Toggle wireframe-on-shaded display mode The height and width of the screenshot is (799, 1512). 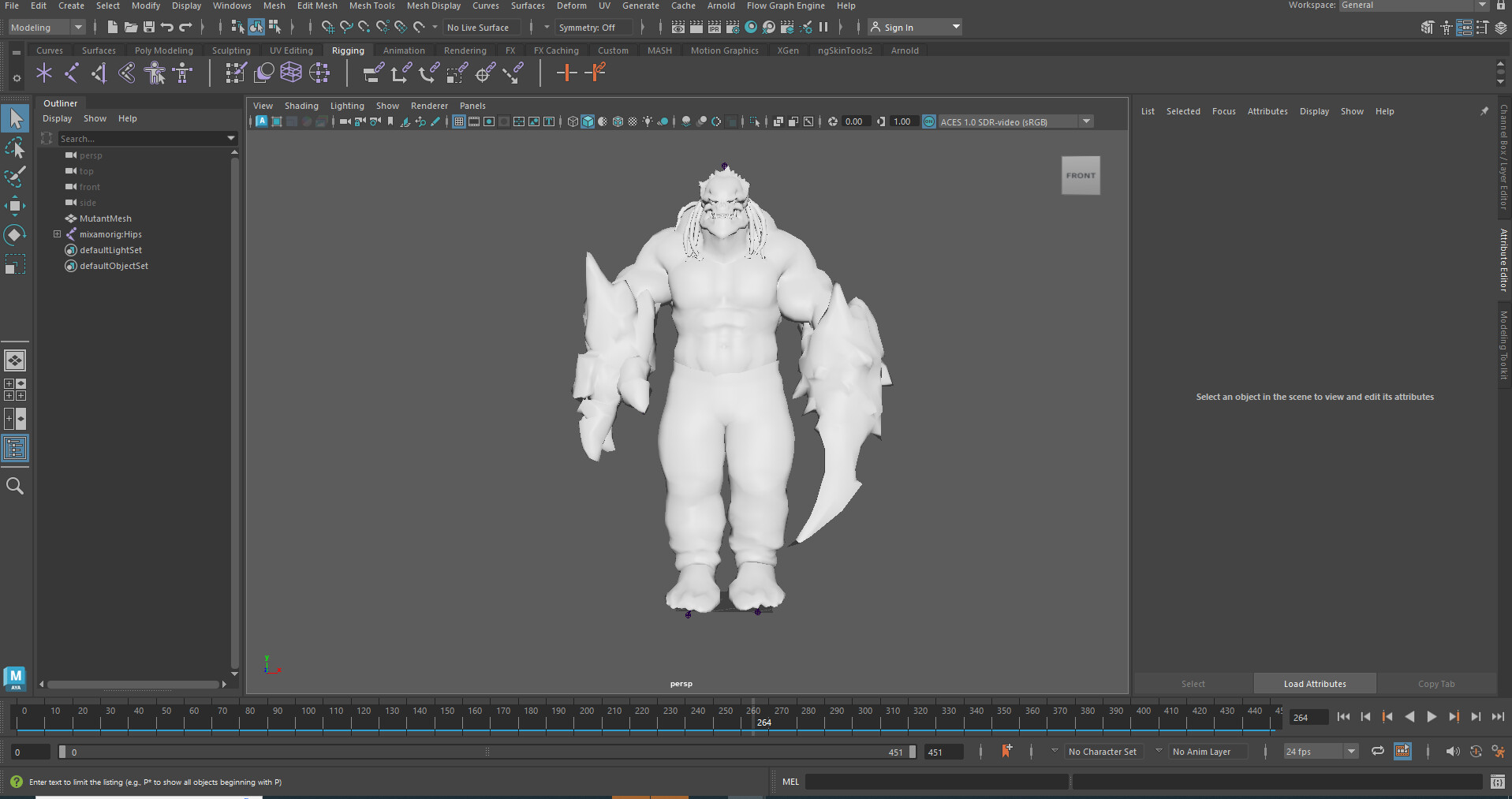(x=618, y=121)
